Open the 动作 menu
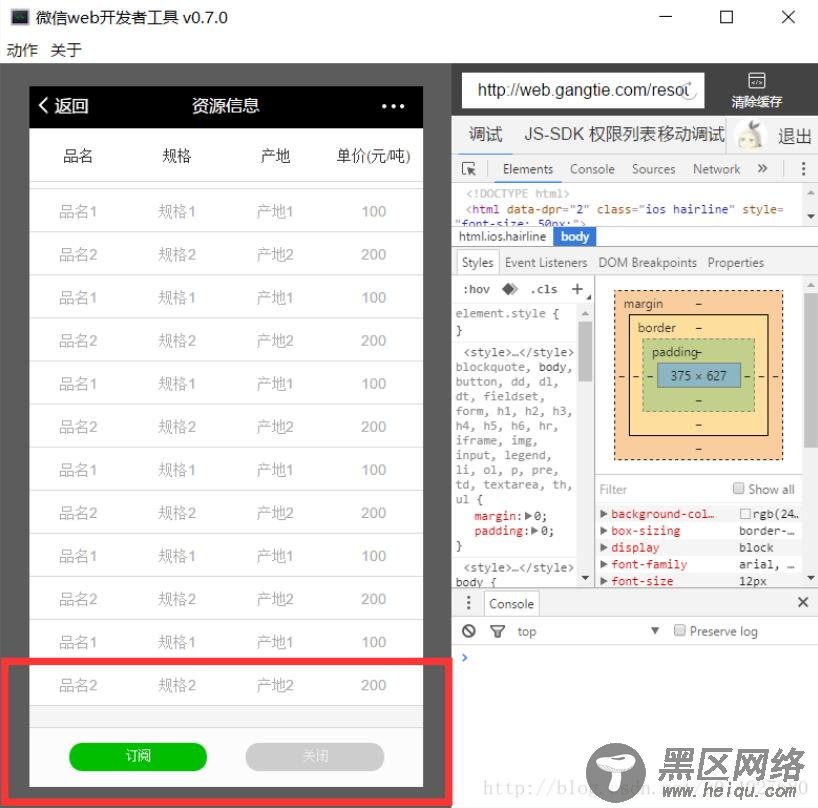 [x=22, y=50]
